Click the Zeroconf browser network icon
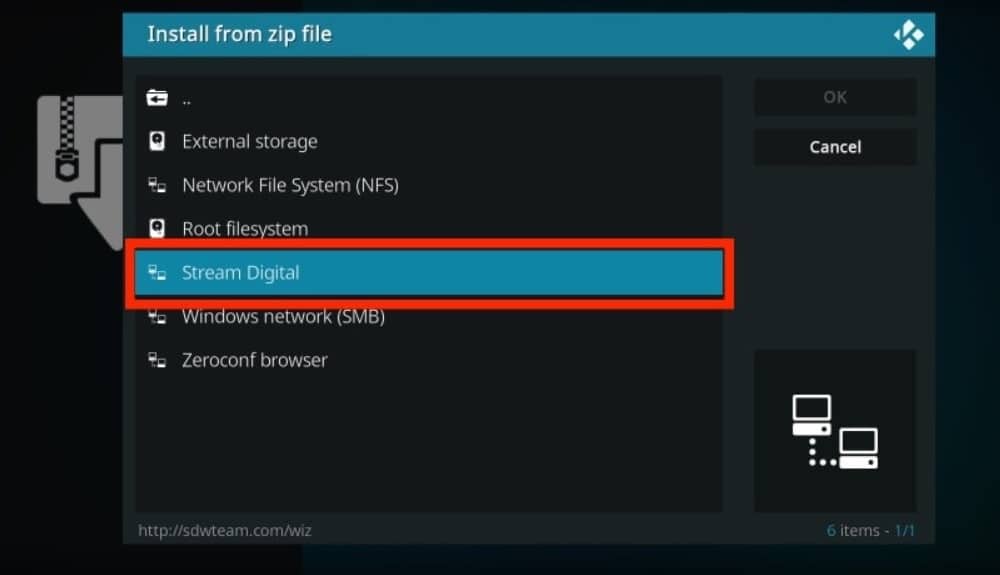1000x575 pixels. point(157,360)
